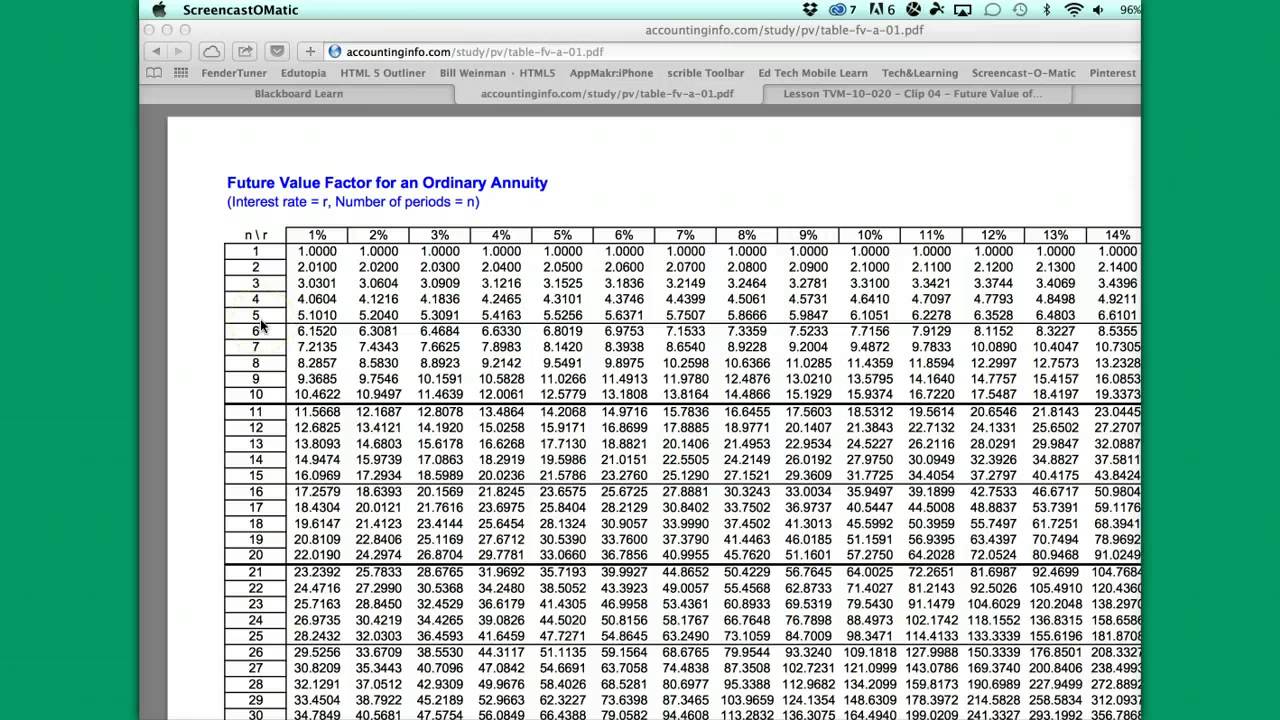Screen dimensions: 1280x720
Task: Click the Pocket save icon in toolbar
Action: tap(277, 51)
